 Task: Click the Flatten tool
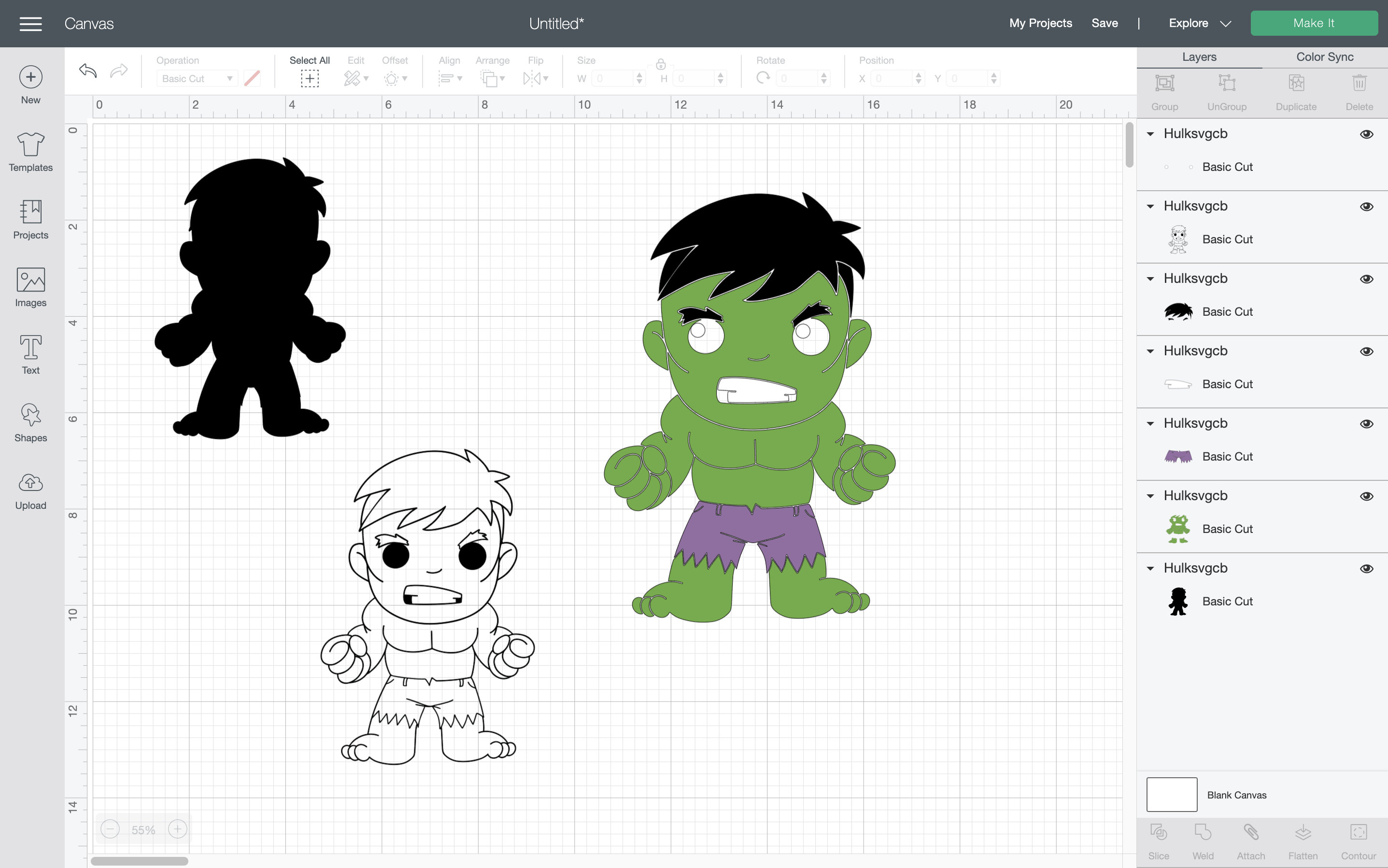tap(1303, 841)
